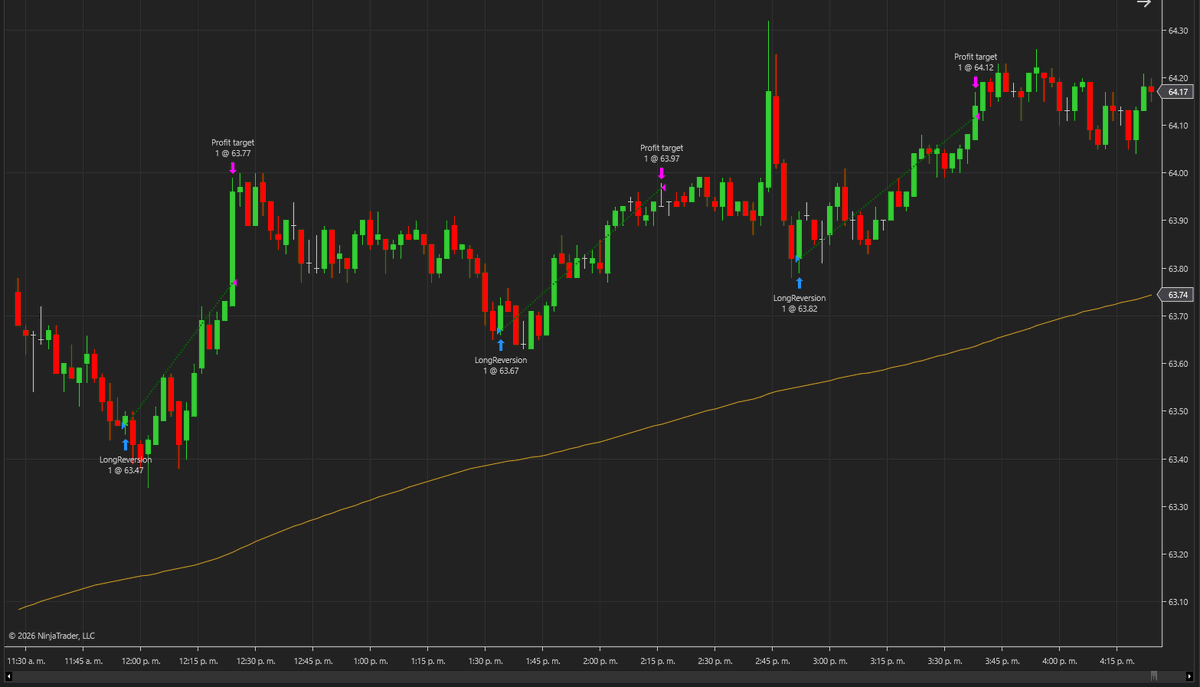This screenshot has height=687, width=1200.
Task: Click the 1:15 p. m. time label
Action: click(x=427, y=661)
